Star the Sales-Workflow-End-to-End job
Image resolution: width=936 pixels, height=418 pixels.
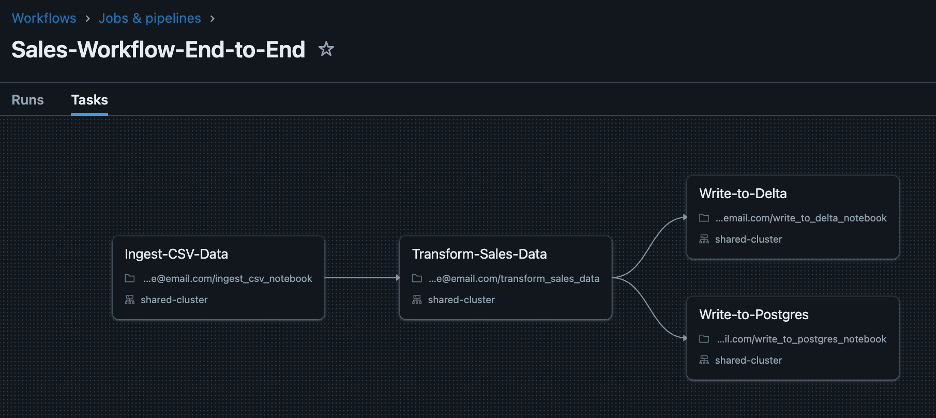(326, 49)
